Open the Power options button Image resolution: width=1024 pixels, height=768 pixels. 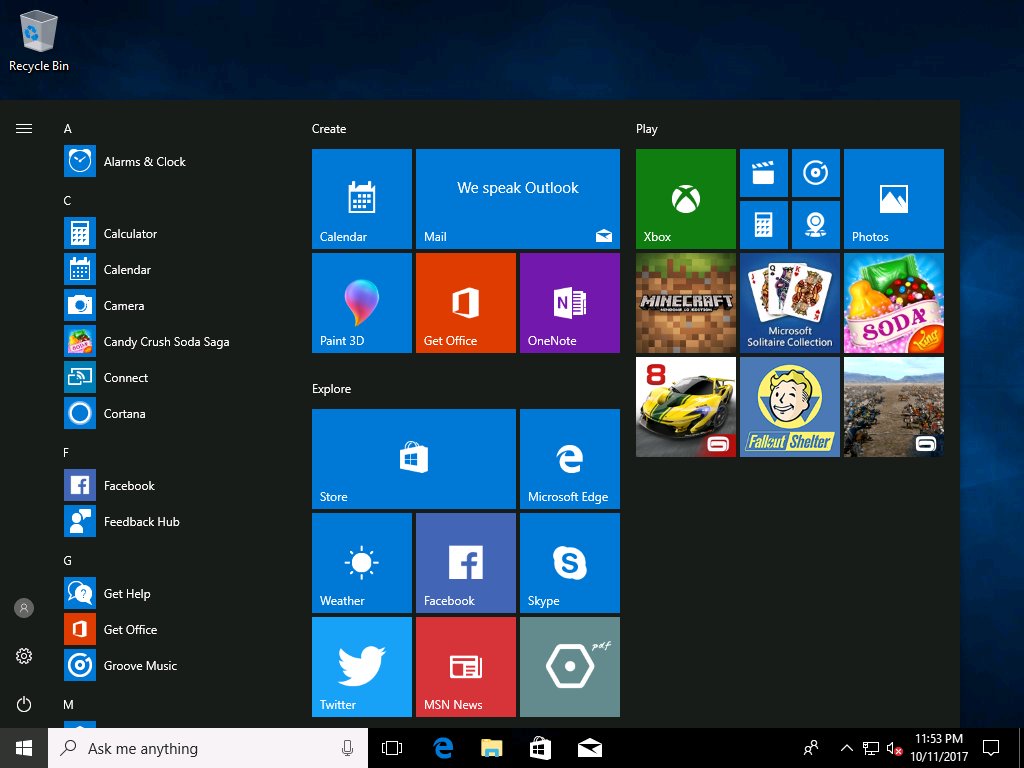pyautogui.click(x=24, y=704)
